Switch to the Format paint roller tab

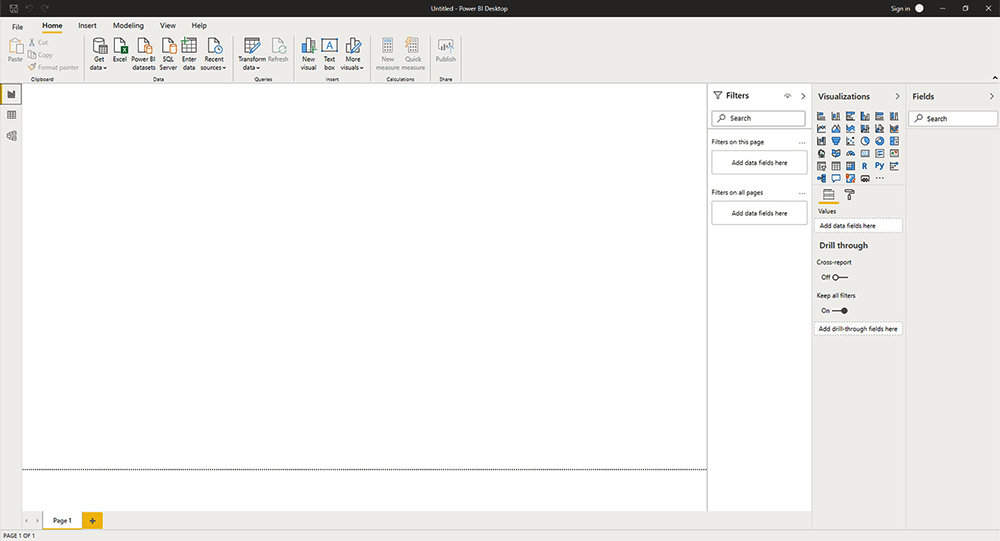point(849,195)
